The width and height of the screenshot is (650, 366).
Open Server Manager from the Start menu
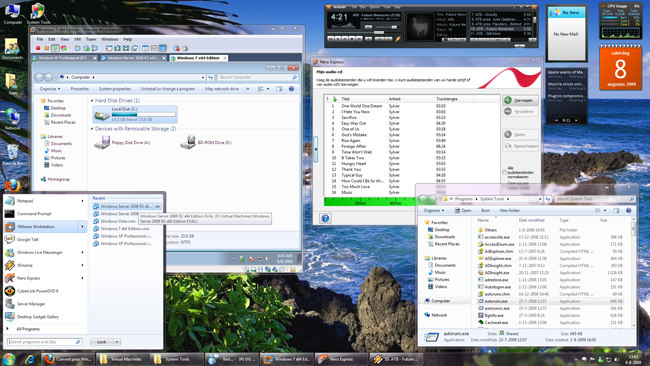point(45,304)
